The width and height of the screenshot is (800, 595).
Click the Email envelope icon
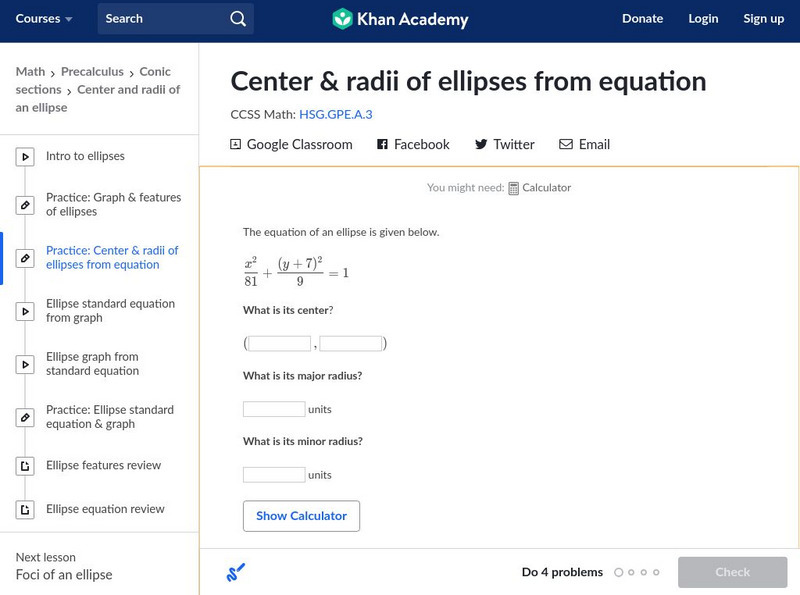pyautogui.click(x=566, y=144)
